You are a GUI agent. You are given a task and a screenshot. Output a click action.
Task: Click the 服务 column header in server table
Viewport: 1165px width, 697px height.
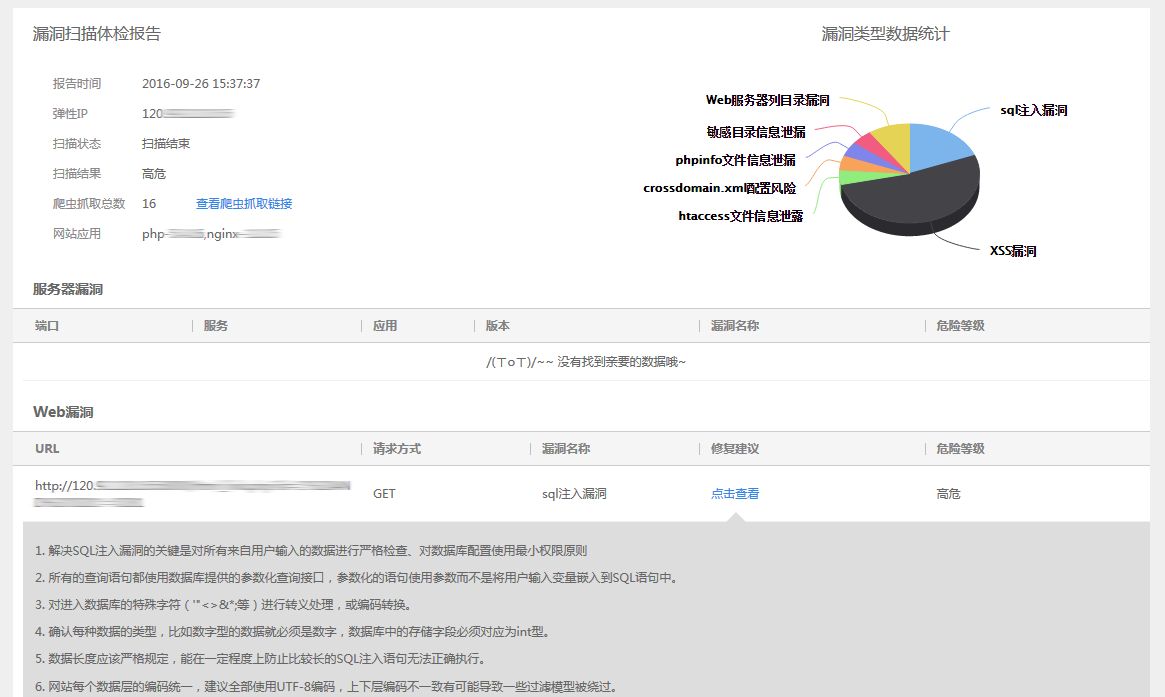click(x=215, y=326)
